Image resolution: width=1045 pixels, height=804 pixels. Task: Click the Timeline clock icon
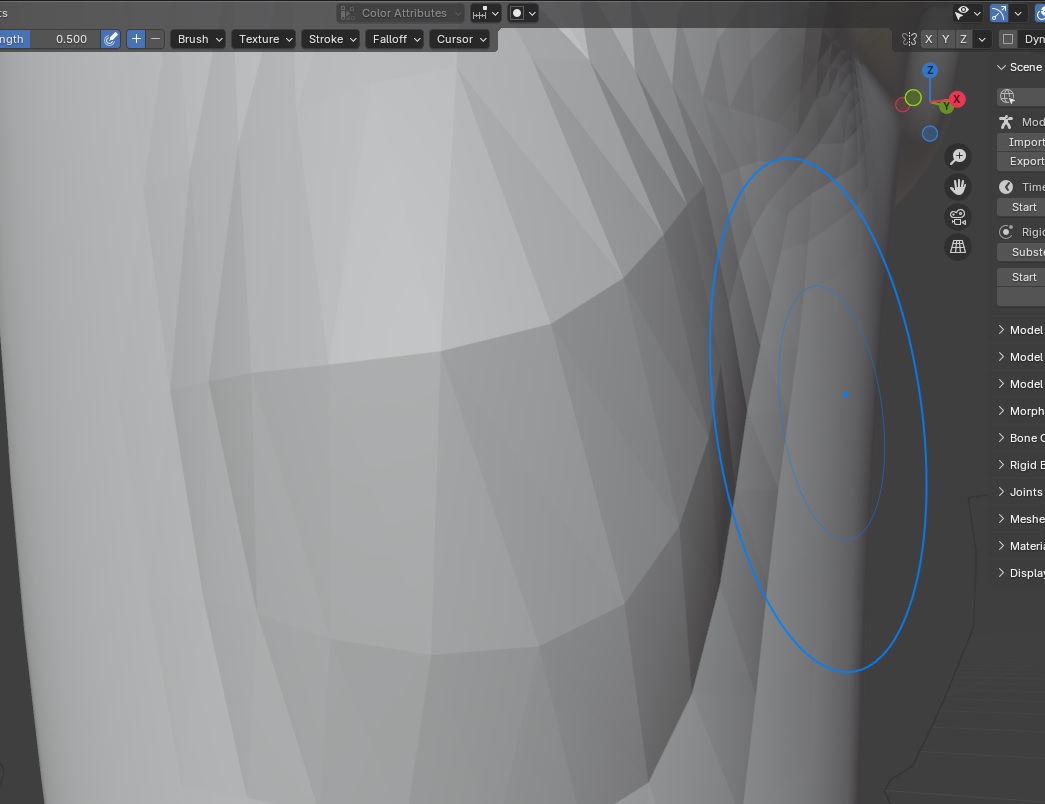pos(1006,187)
